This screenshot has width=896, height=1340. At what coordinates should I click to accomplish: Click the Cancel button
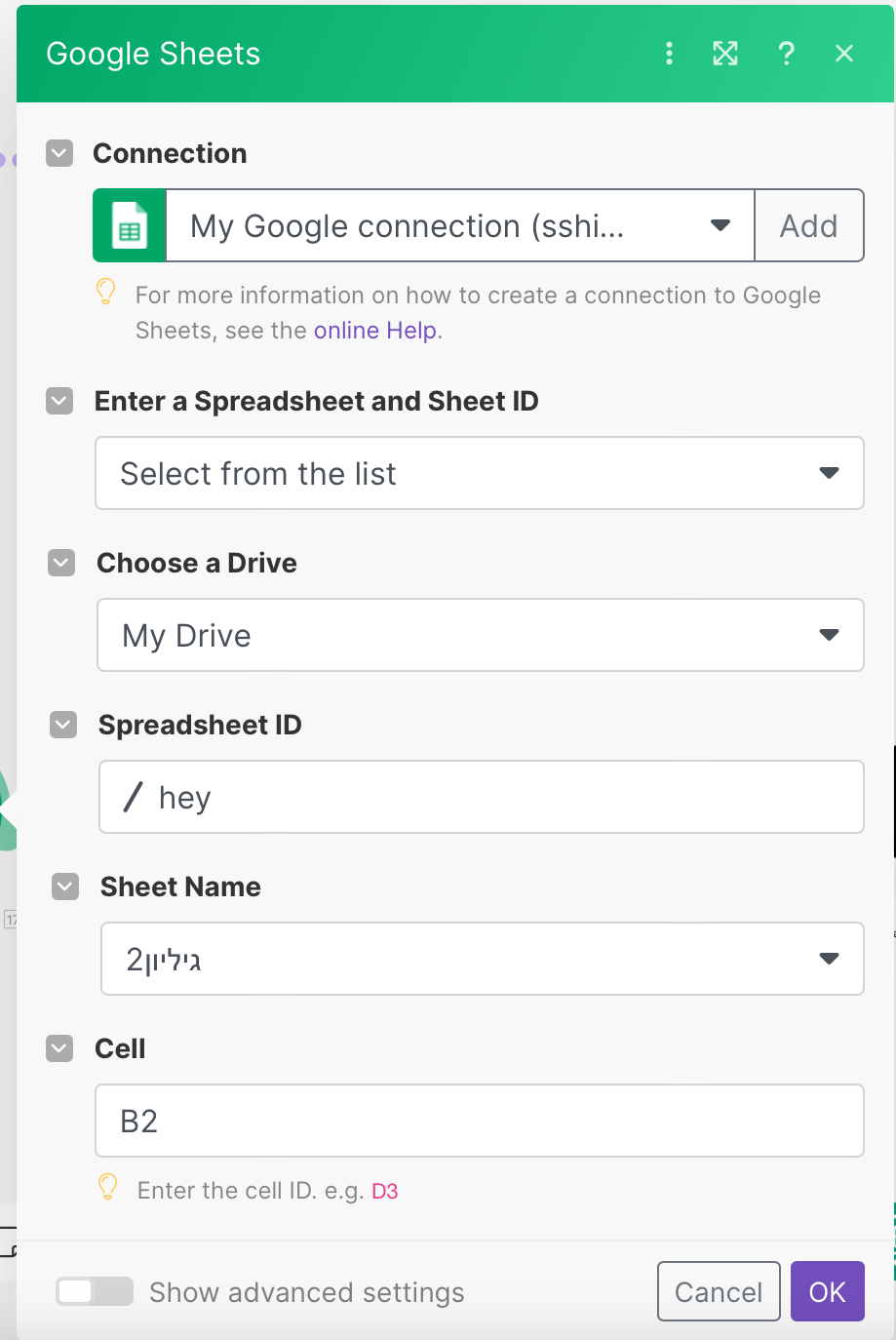(x=719, y=1291)
